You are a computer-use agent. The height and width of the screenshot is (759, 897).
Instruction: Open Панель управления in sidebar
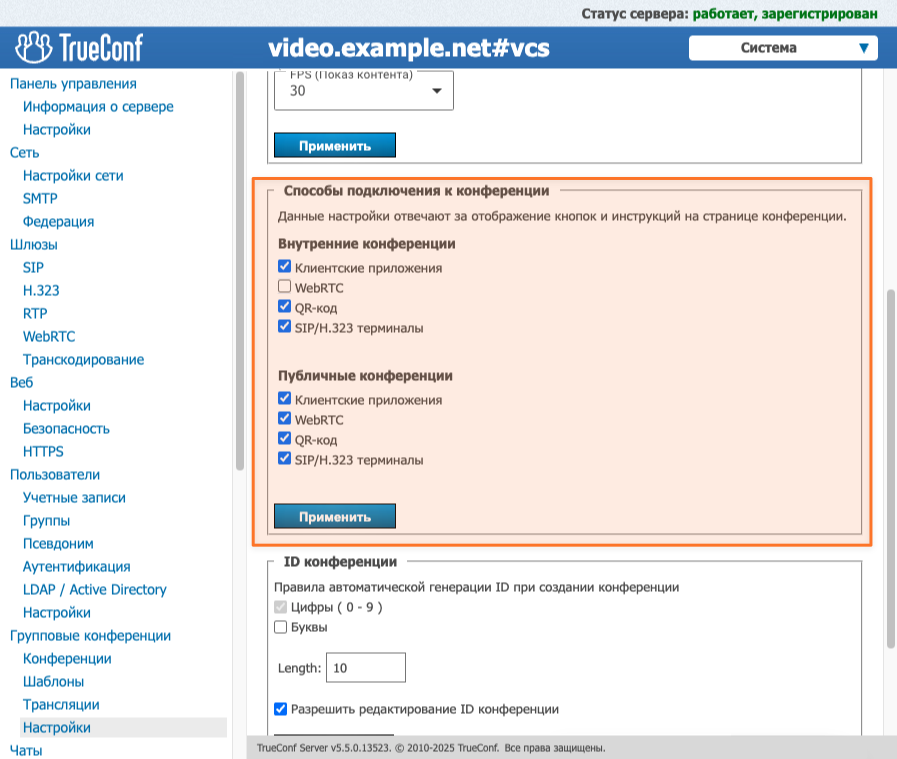[x=73, y=84]
